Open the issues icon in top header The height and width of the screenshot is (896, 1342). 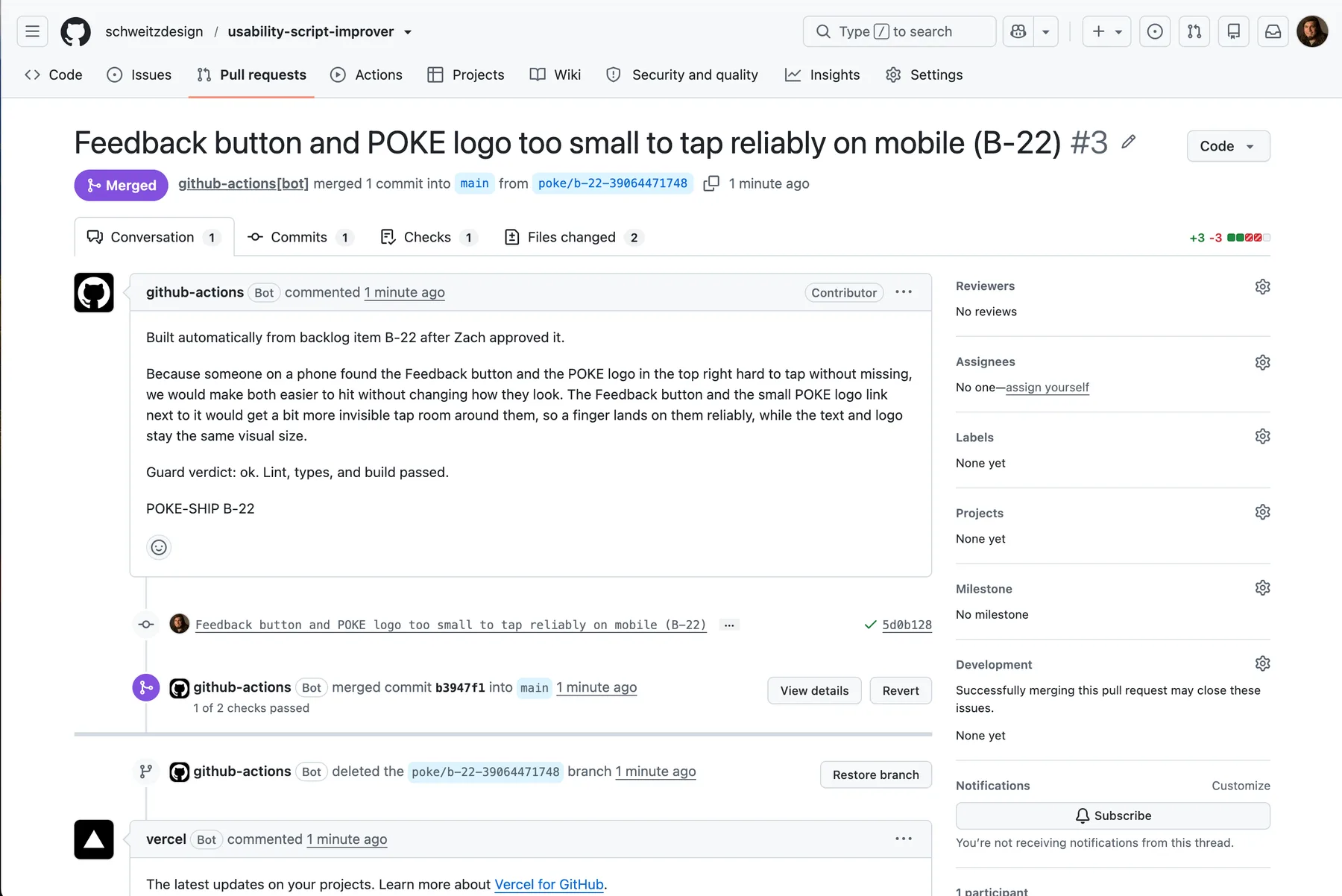point(1155,31)
